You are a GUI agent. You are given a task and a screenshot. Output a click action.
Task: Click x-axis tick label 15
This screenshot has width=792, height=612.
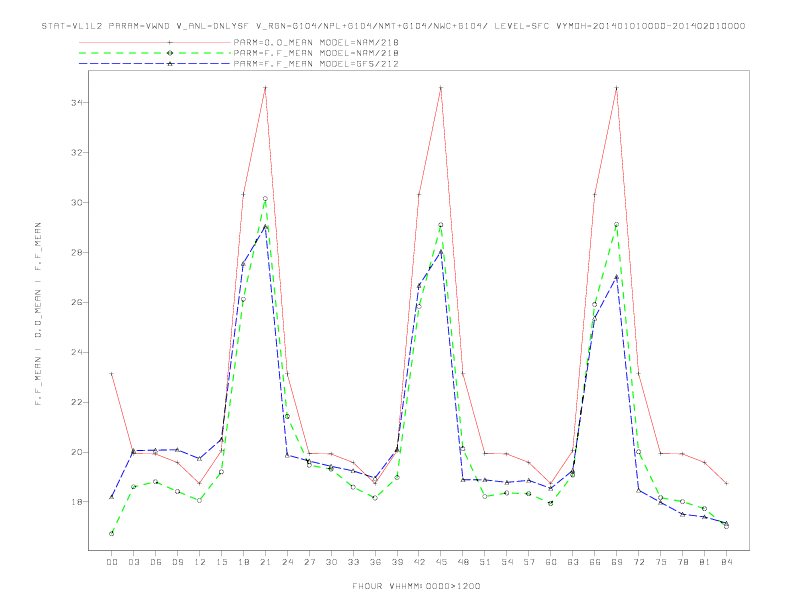[221, 562]
